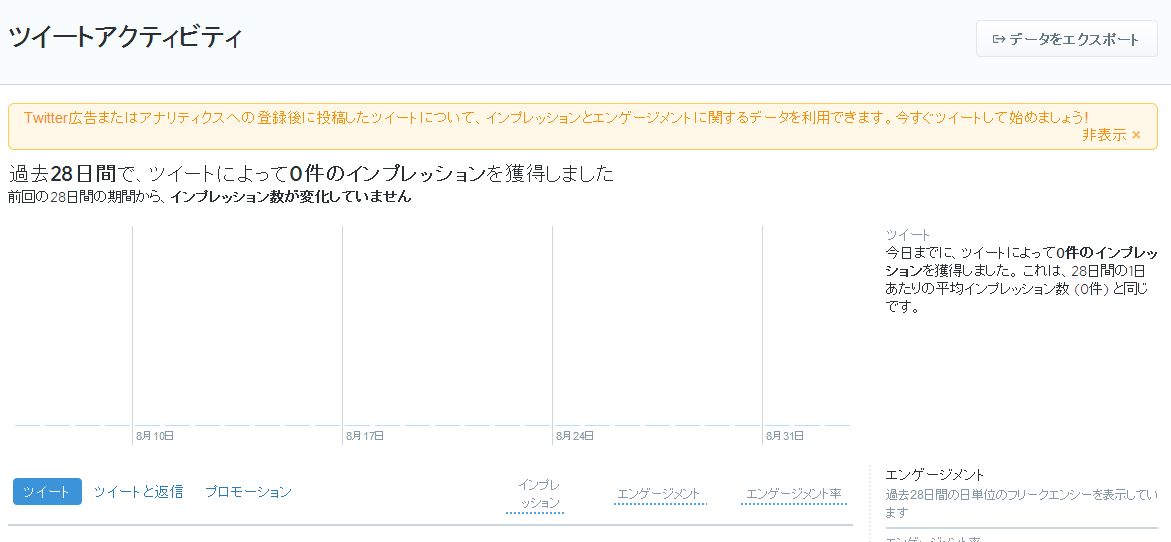Click the 過去28日間の日単位 frequency description
Screen dimensions: 1171x542
tap(1021, 503)
